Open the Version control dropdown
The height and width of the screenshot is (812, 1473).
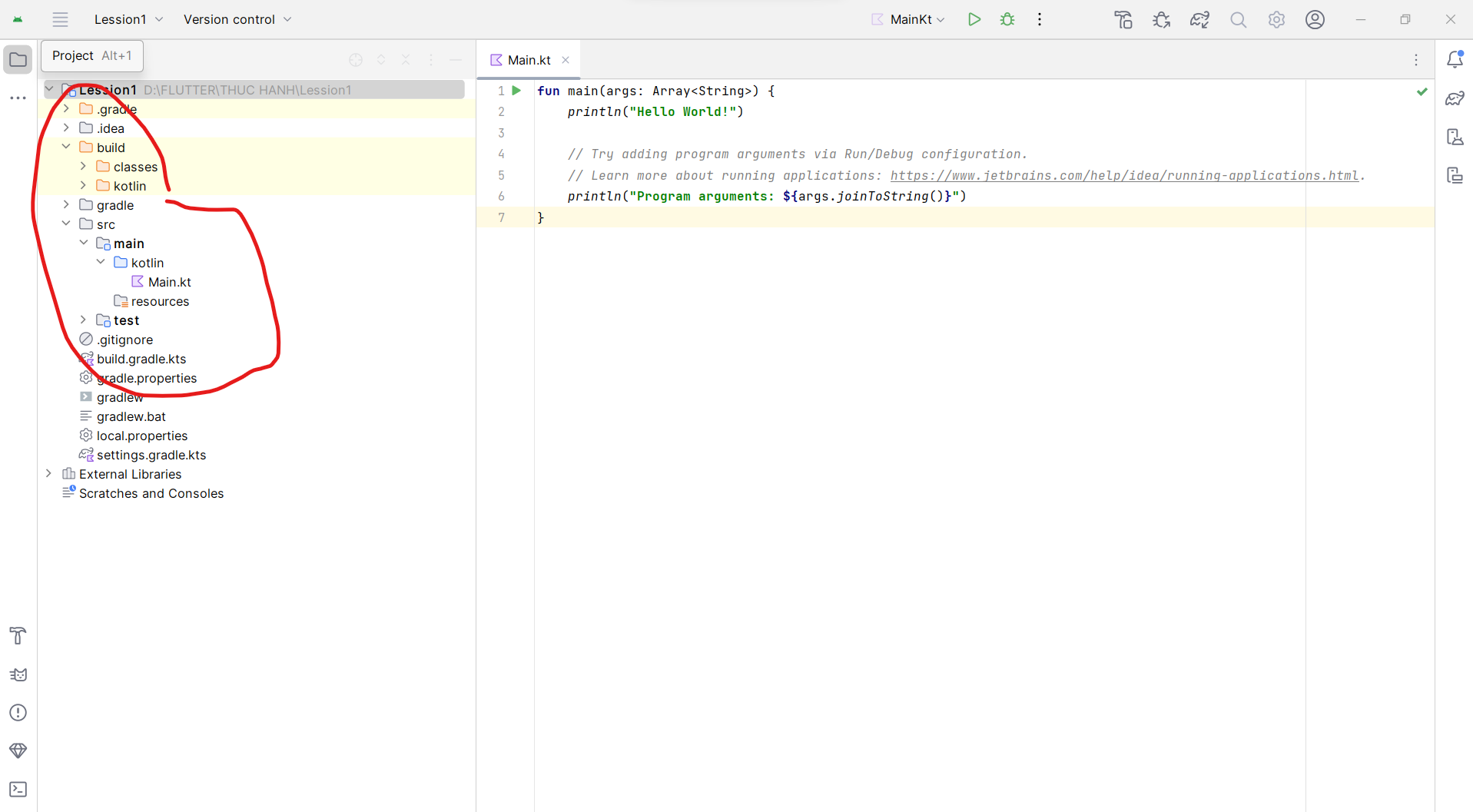(x=237, y=19)
